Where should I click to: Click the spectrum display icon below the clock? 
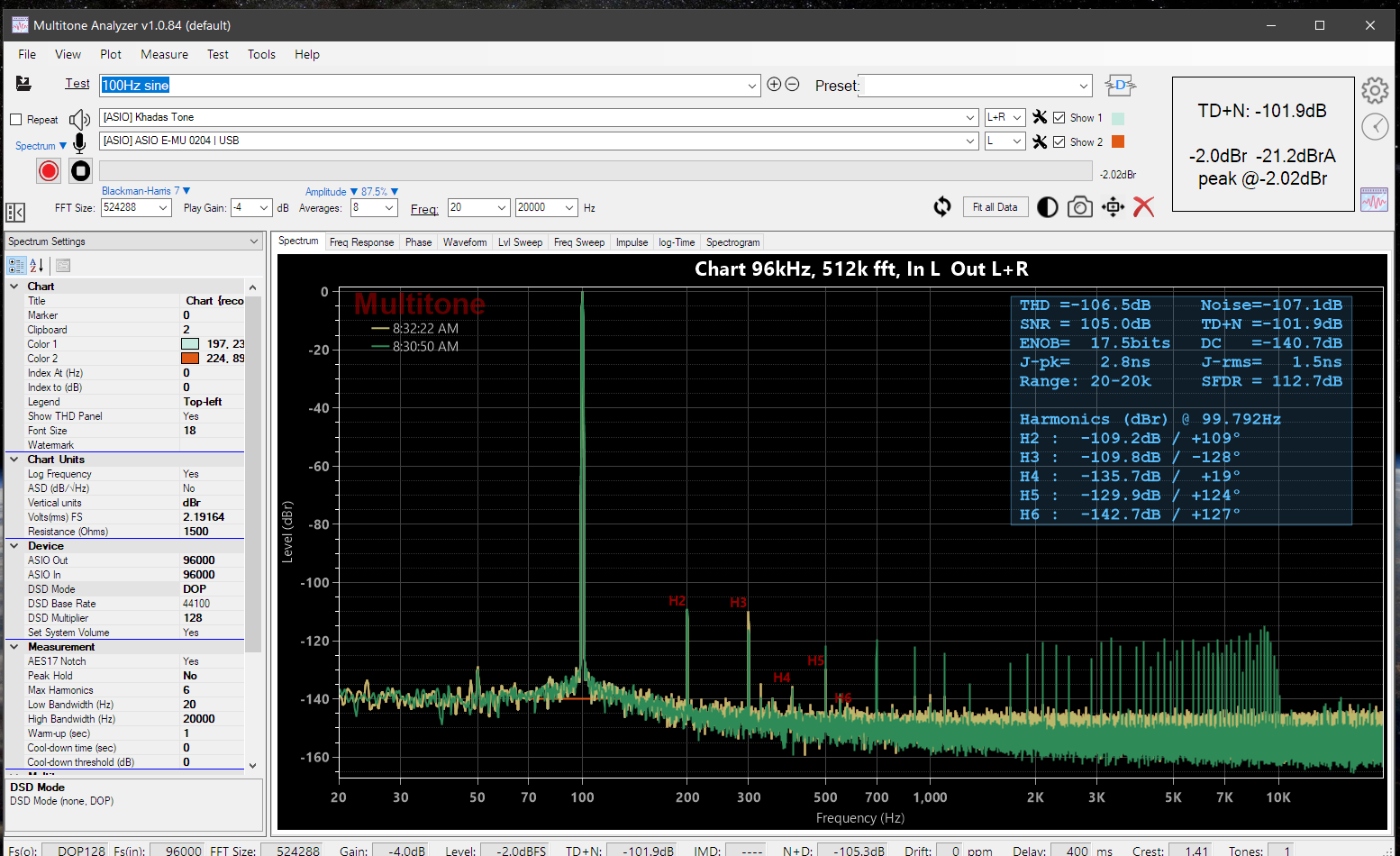pos(1374,199)
